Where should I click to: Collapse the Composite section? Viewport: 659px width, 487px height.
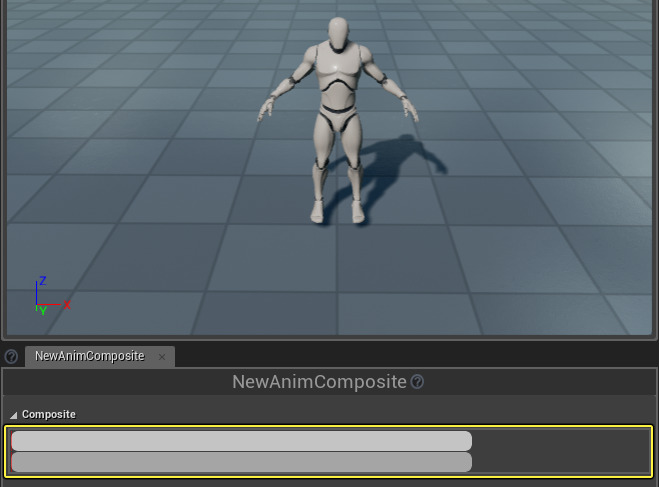[13, 415]
